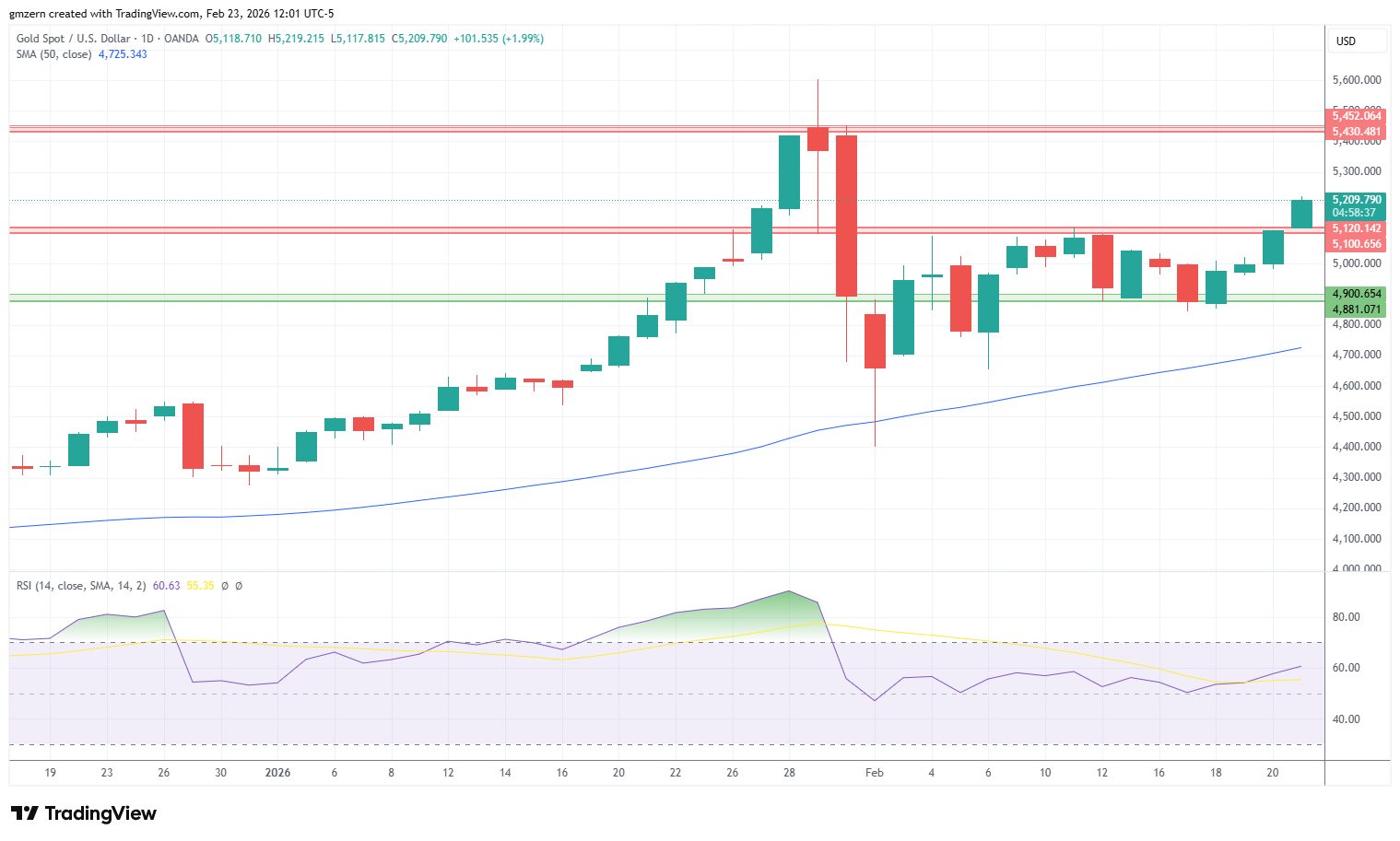Click the 4,900.654 green support price tag
This screenshot has width=1400, height=841.
tap(1356, 294)
